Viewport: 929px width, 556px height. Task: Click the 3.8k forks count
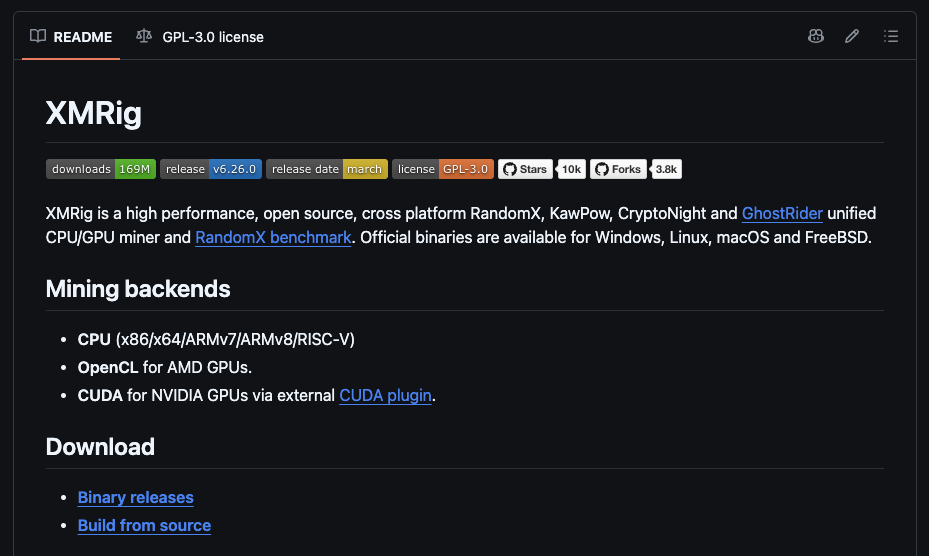click(x=666, y=169)
